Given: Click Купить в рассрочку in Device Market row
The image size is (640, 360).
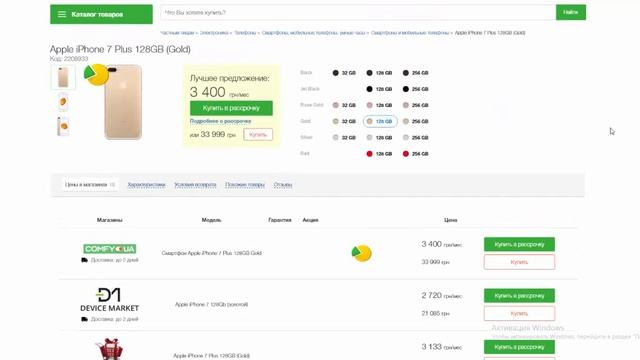Looking at the screenshot, I should 519,296.
